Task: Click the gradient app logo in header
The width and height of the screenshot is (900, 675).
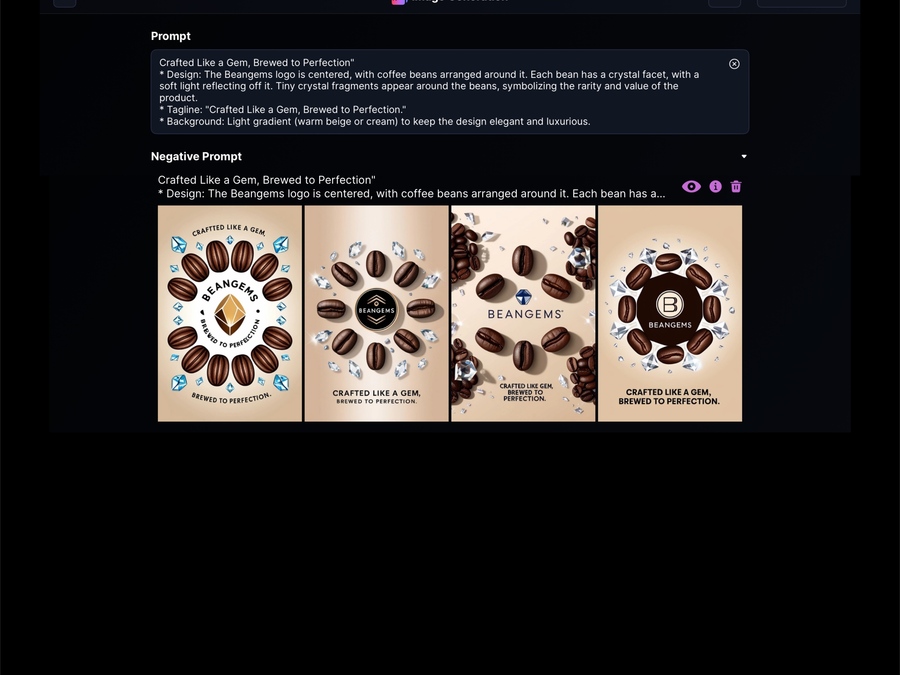Action: coord(398,2)
